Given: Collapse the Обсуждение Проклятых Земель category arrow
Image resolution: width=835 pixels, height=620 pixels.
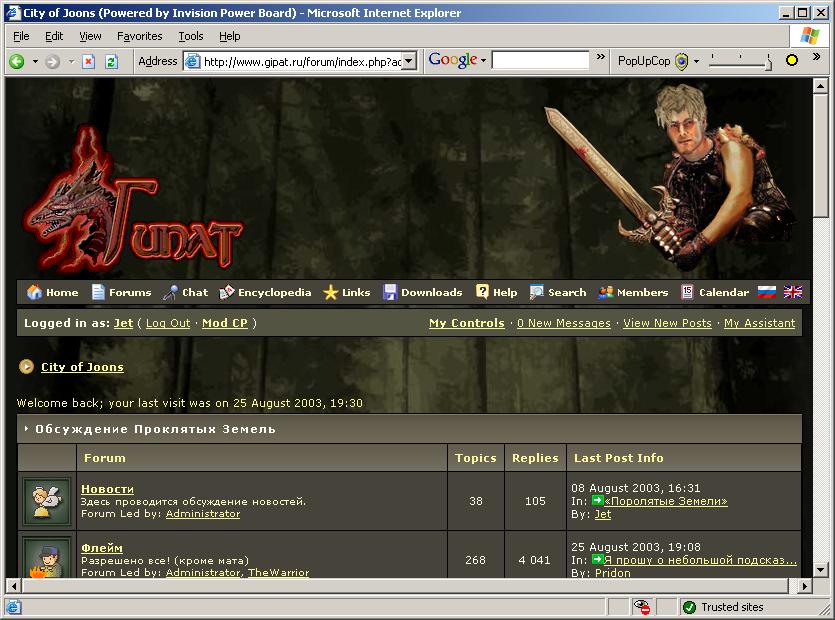Looking at the screenshot, I should 26,429.
